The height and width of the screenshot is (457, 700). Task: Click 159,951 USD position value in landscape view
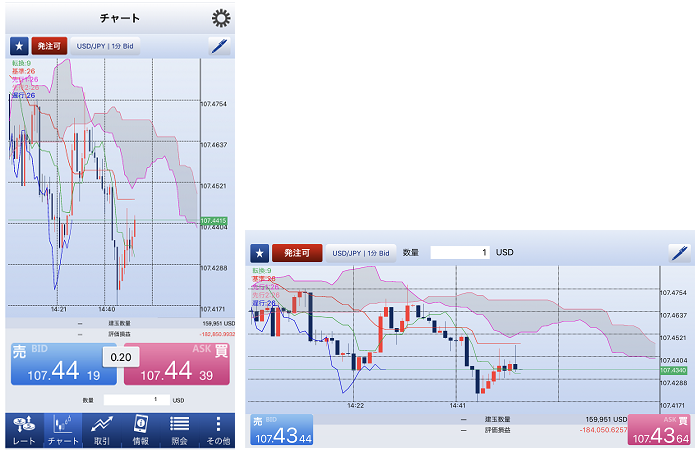[606, 420]
